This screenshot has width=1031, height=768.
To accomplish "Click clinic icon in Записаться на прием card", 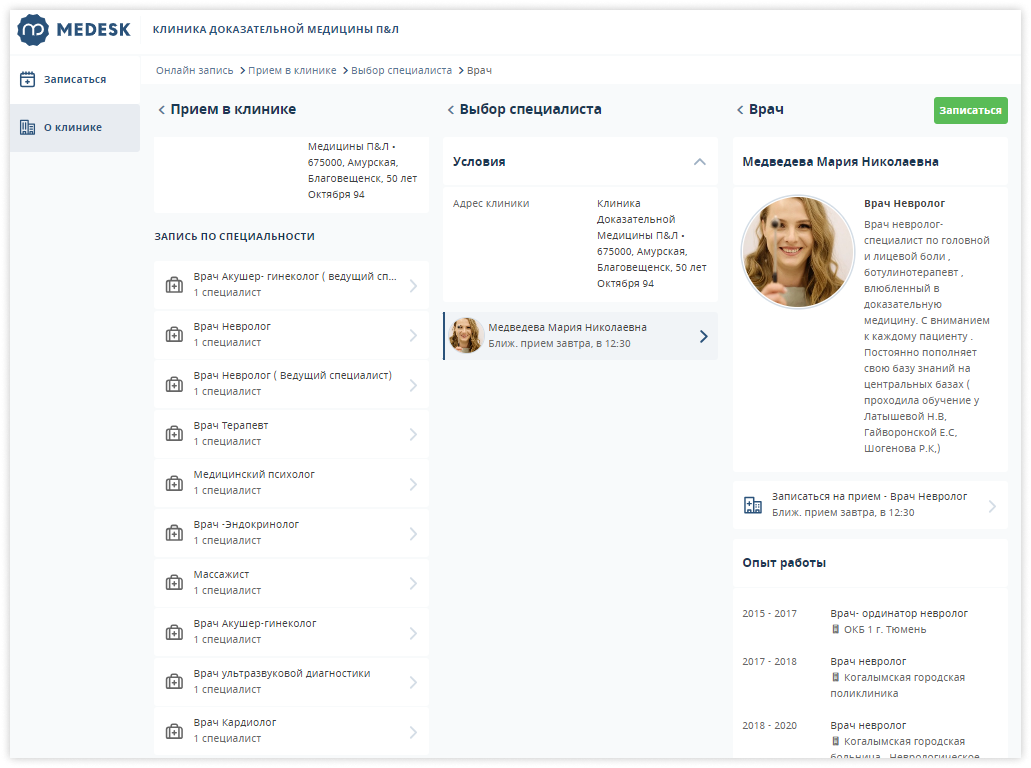I will point(753,505).
